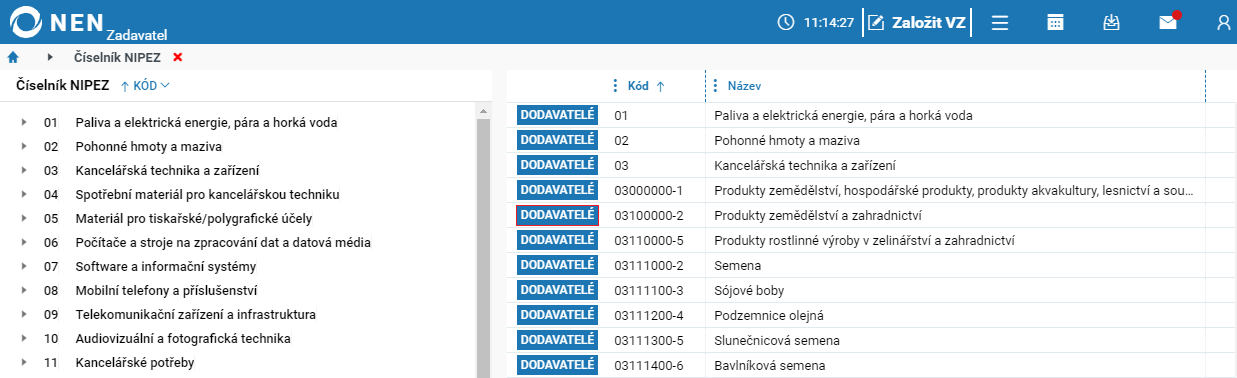This screenshot has height=378, width=1237.
Task: Click the inbox download tray icon
Action: [x=1111, y=22]
